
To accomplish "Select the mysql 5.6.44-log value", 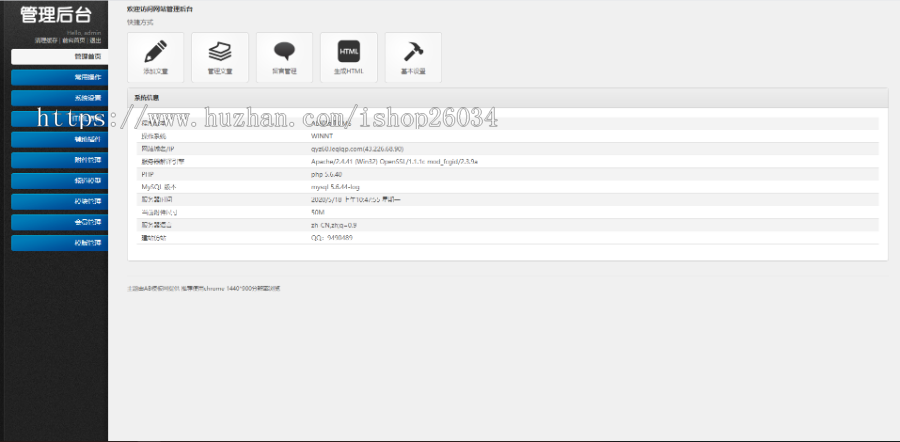I will tap(335, 187).
